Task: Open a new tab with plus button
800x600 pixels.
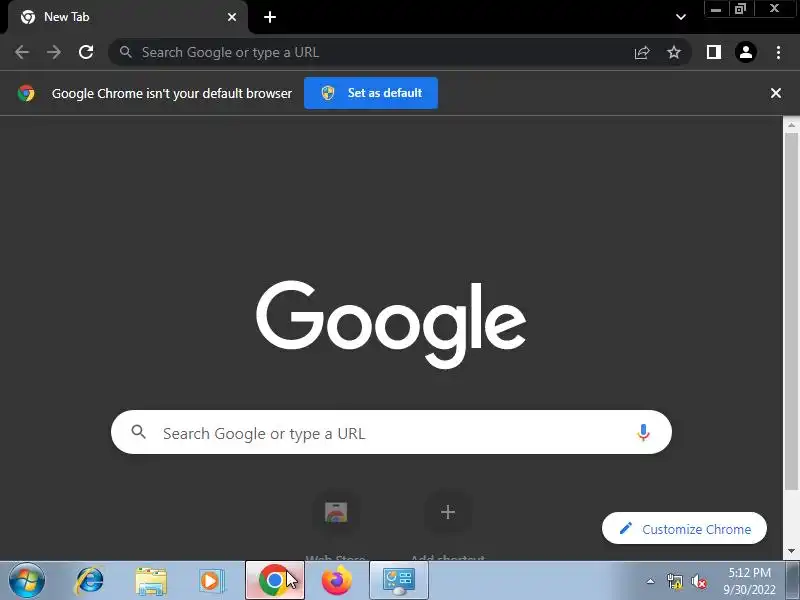Action: (270, 17)
